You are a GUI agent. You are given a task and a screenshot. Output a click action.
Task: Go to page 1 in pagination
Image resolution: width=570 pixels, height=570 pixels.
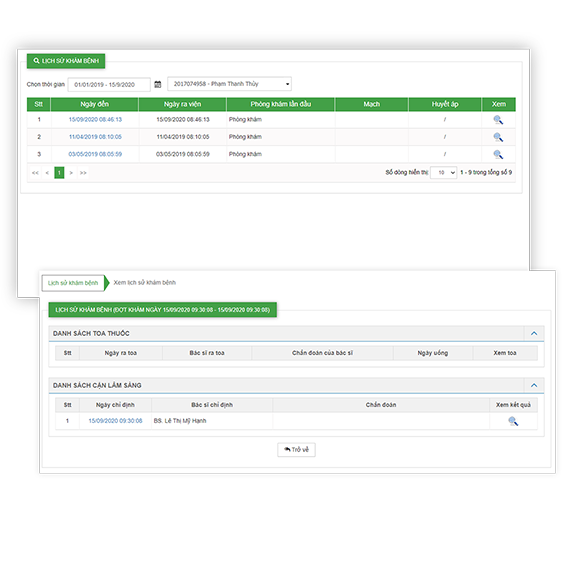point(59,173)
